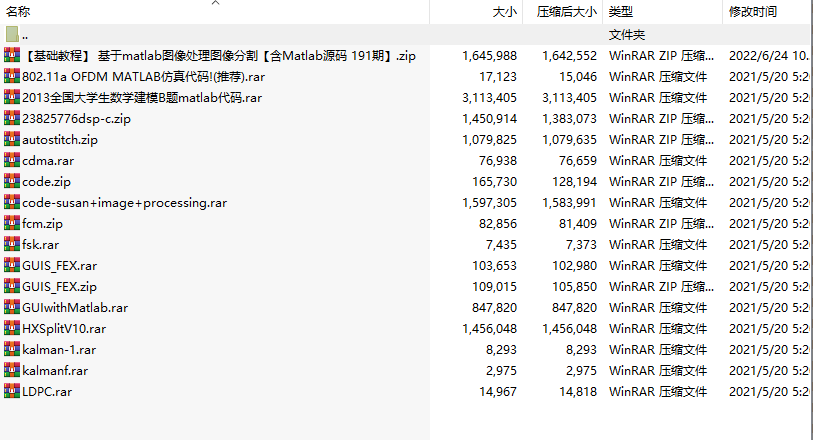813x440 pixels.
Task: Select the GUIwithMatlab.rar archive icon
Action: tap(12, 307)
